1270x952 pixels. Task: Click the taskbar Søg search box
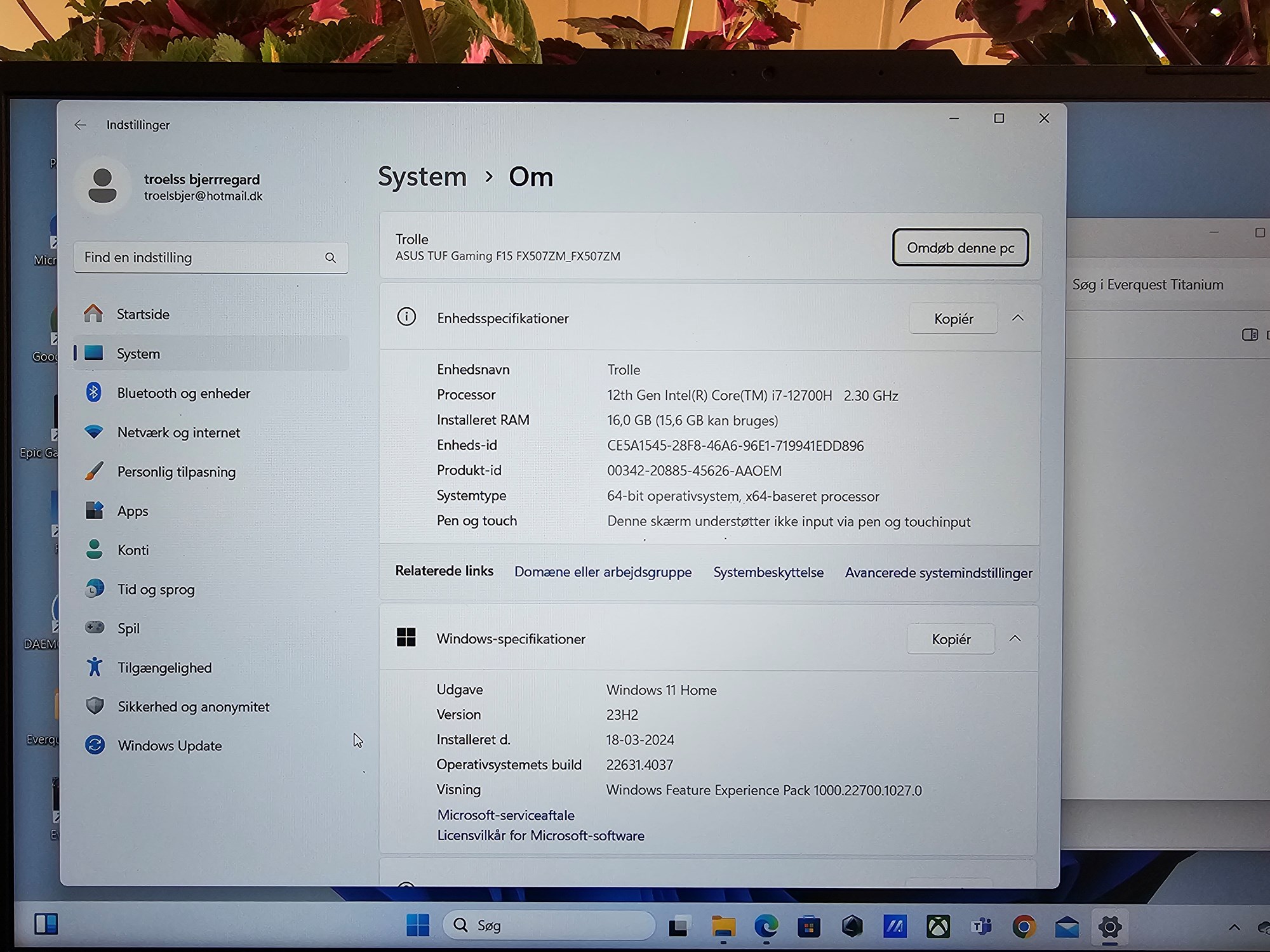pyautogui.click(x=549, y=925)
